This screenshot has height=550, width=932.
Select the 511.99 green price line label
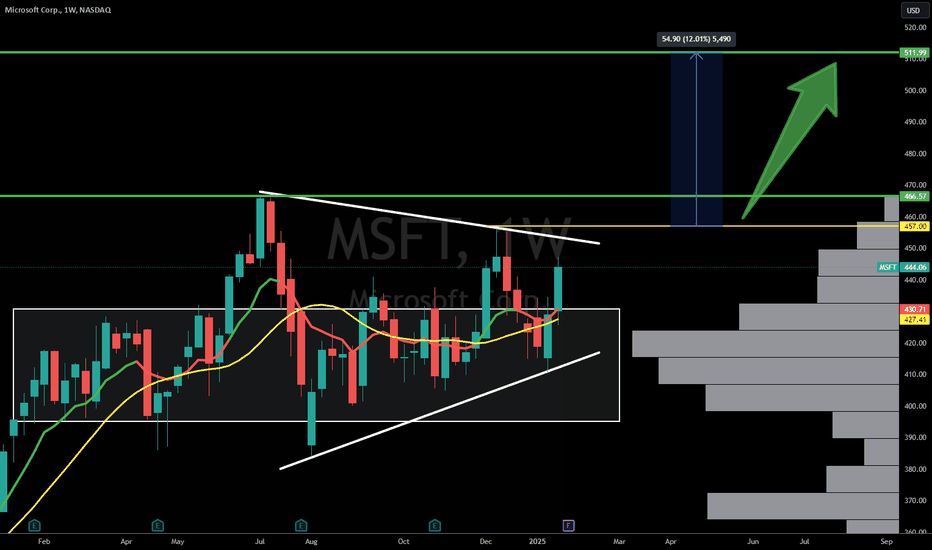coord(915,53)
